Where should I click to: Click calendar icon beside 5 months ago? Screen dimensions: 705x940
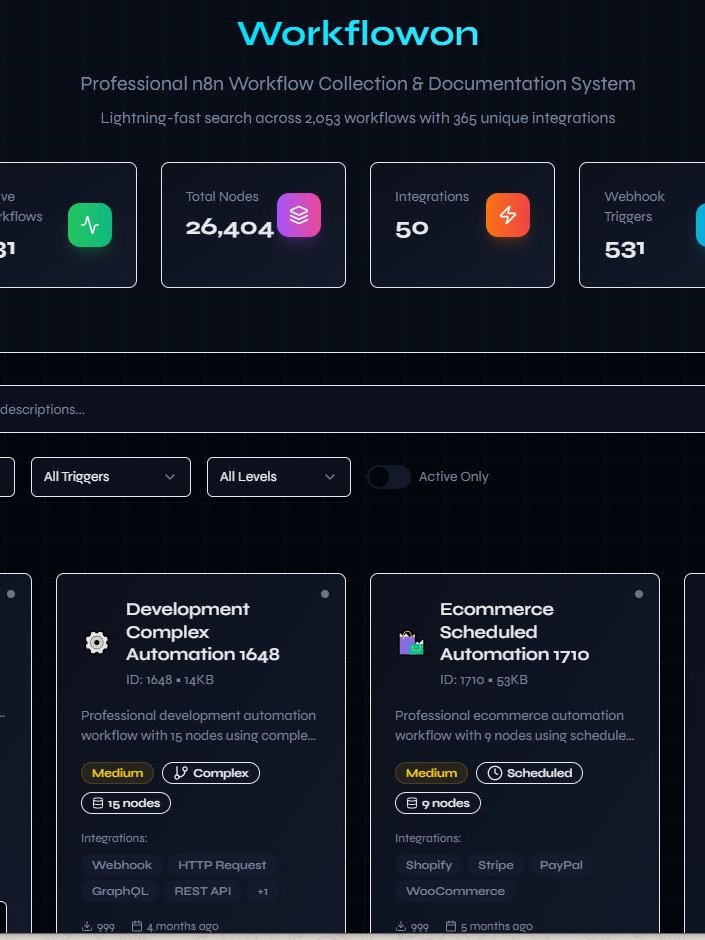click(x=451, y=926)
